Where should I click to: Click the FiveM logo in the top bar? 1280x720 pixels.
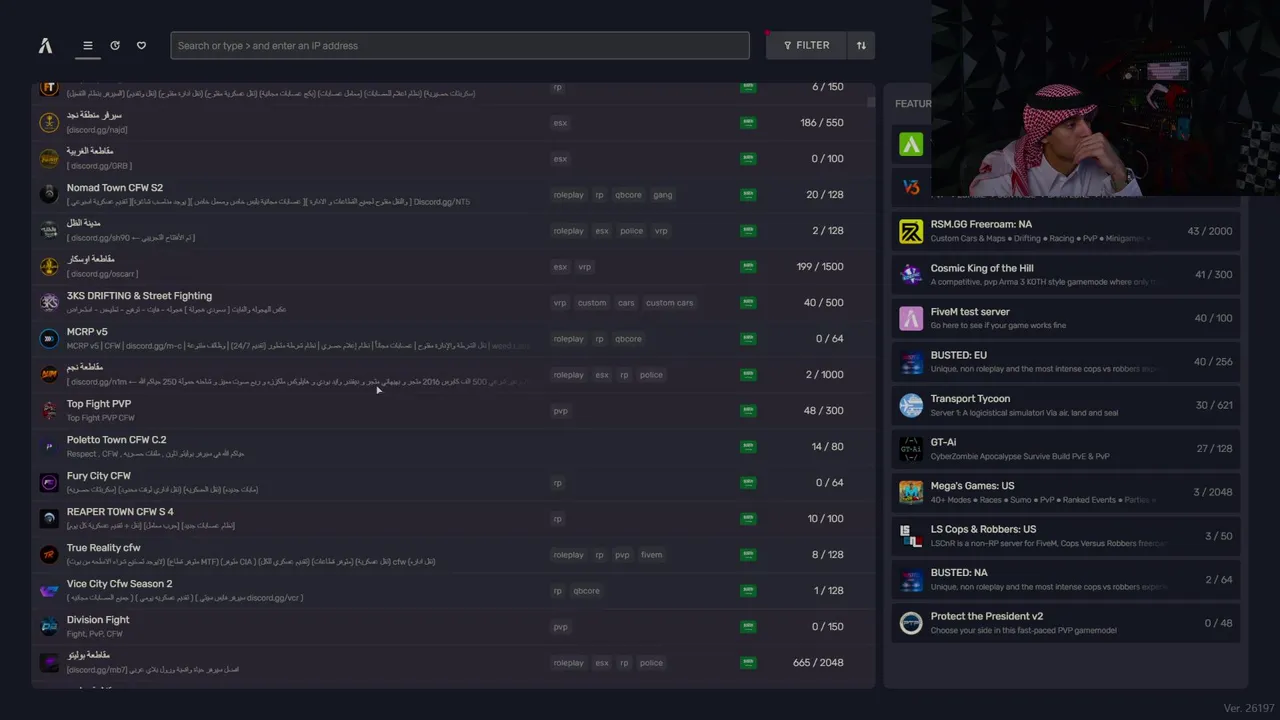45,45
